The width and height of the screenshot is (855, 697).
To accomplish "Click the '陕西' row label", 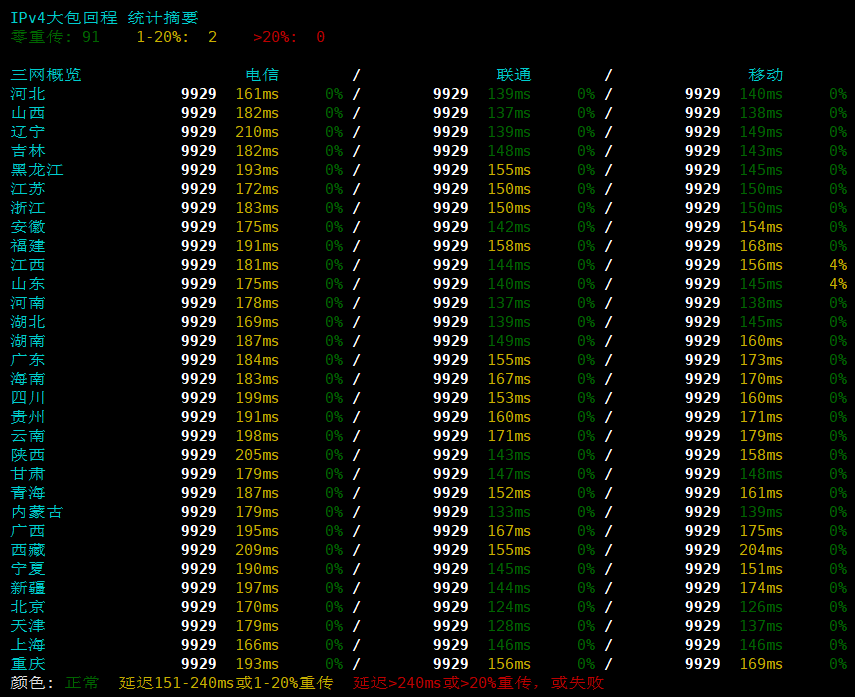I will click(28, 455).
